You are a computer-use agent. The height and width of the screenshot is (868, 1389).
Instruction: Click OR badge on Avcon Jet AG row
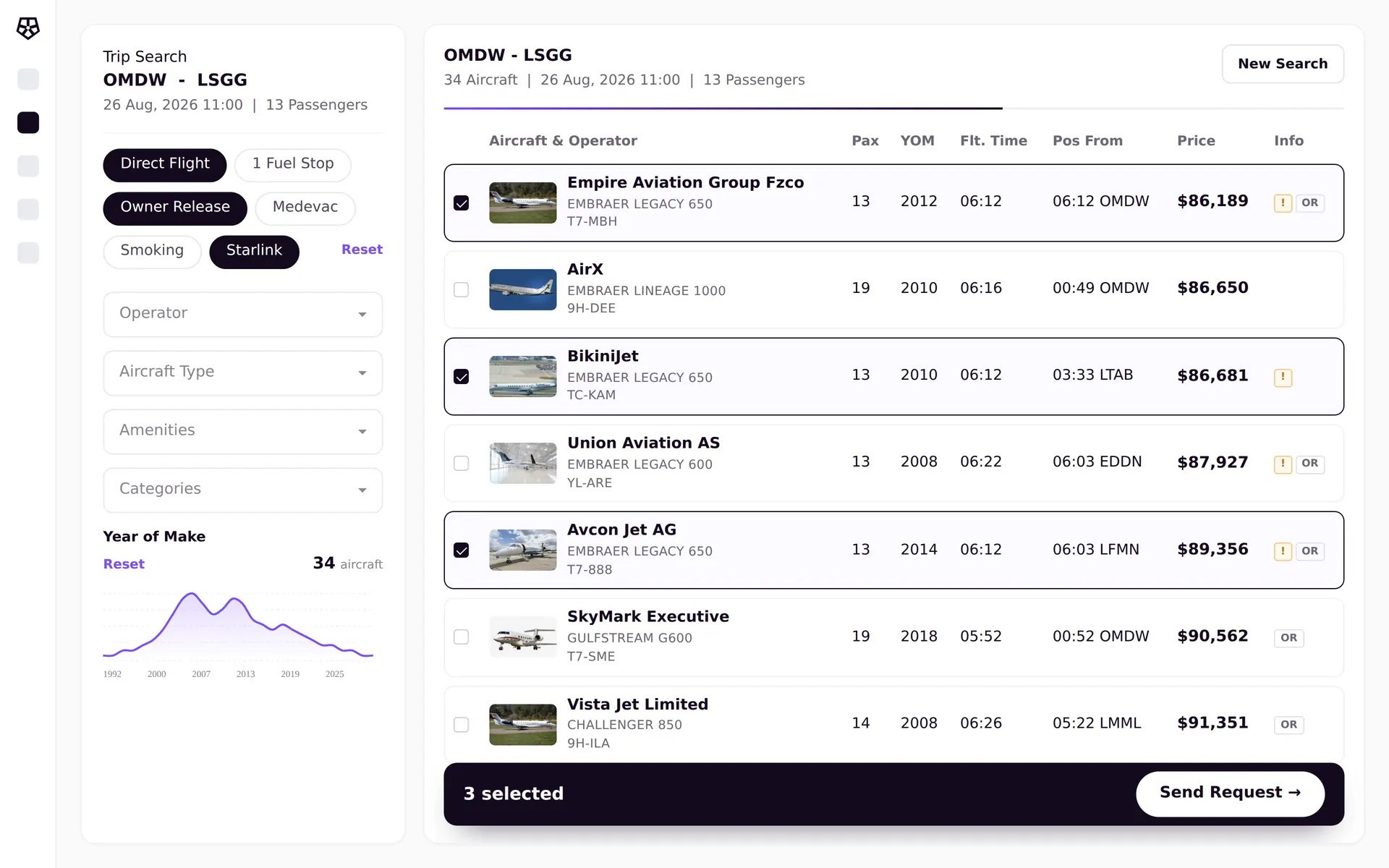click(1309, 551)
